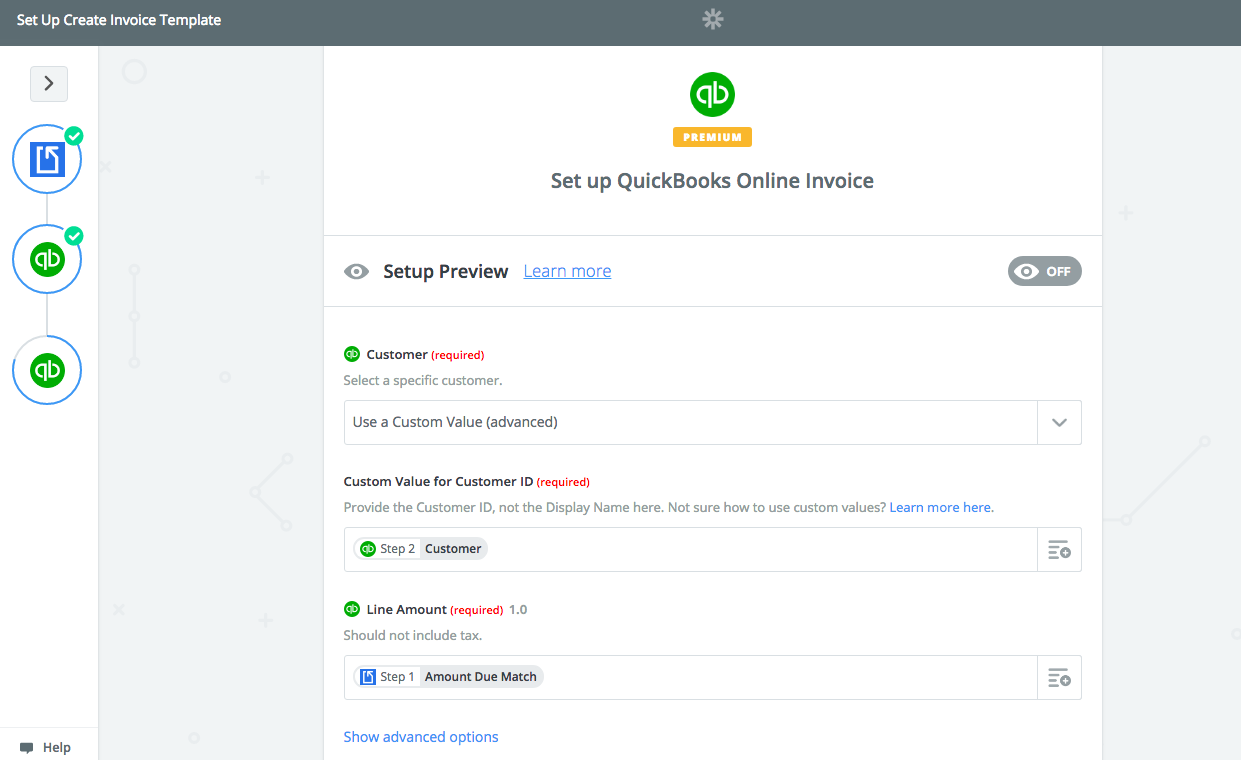This screenshot has width=1241, height=760.
Task: Click the Set up QuickBooks Online Invoice heading
Action: (712, 181)
